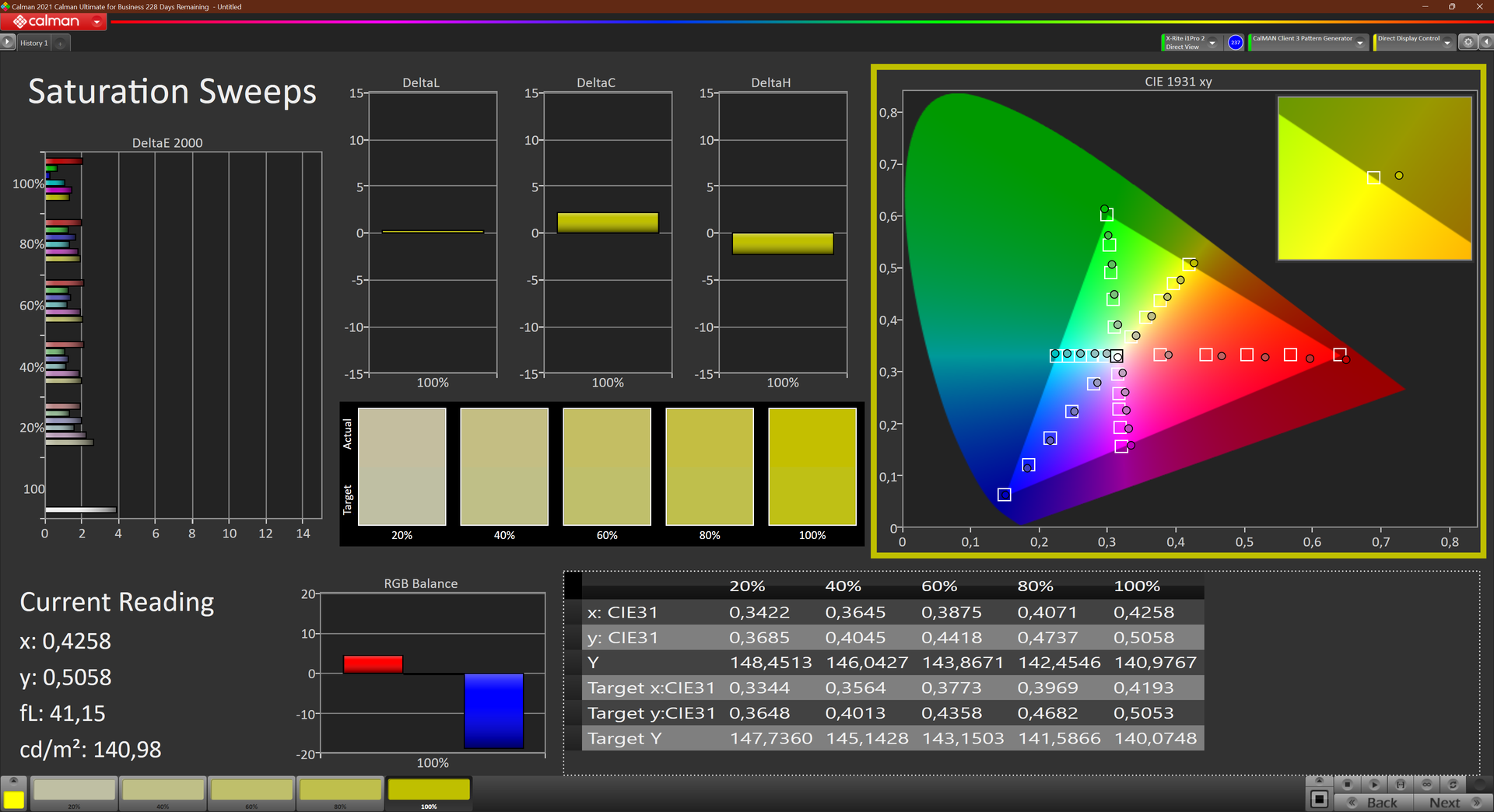This screenshot has height=812, width=1494.
Task: Click the stop measurement icon
Action: [1348, 784]
